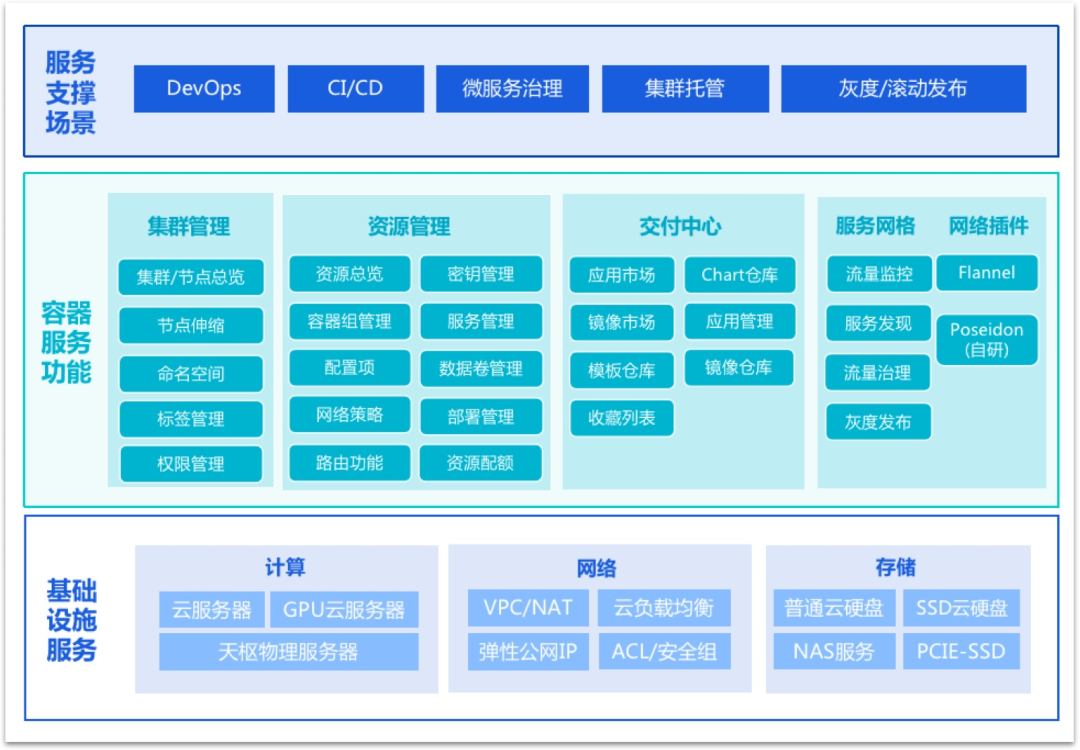Click the 密钥管理 item

[x=481, y=274]
